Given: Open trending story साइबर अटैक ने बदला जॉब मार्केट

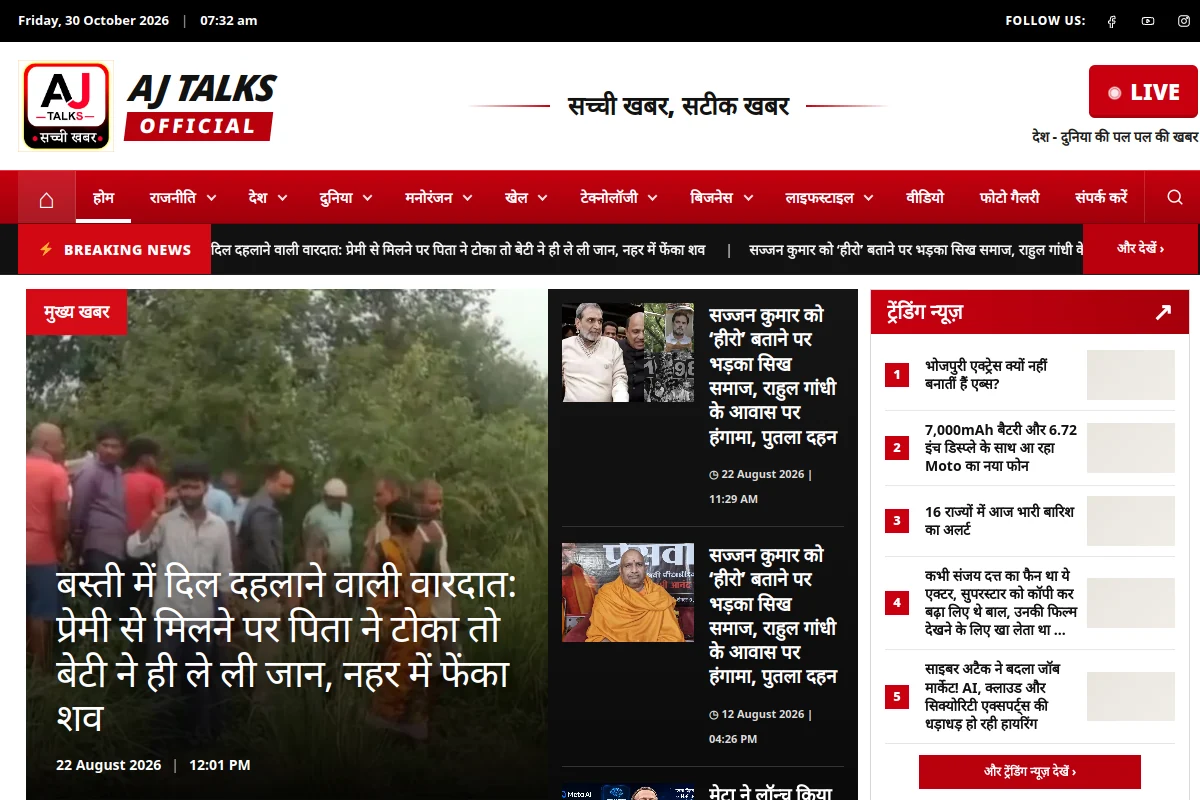Looking at the screenshot, I should tap(992, 696).
